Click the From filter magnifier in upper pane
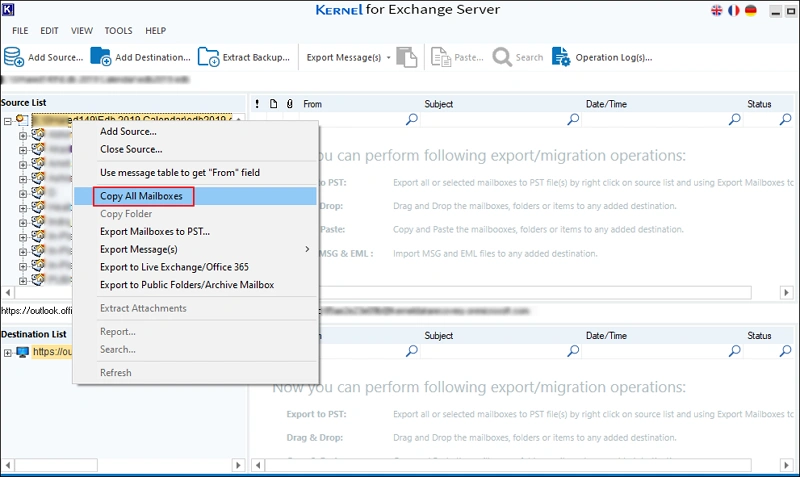This screenshot has height=477, width=800. (412, 119)
